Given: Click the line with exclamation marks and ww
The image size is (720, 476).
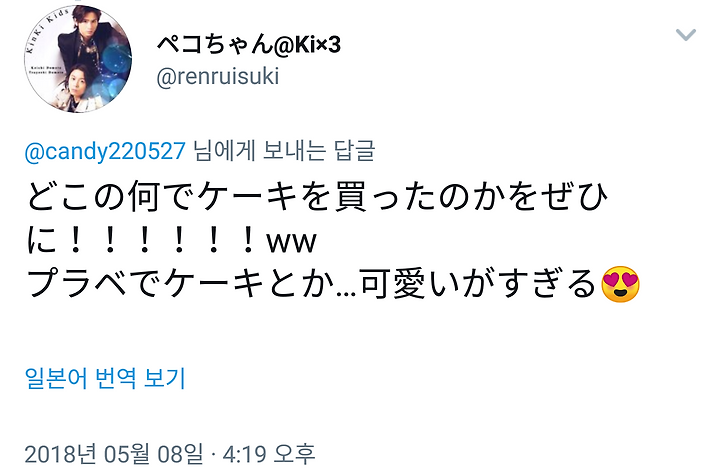Looking at the screenshot, I should click(x=172, y=240).
